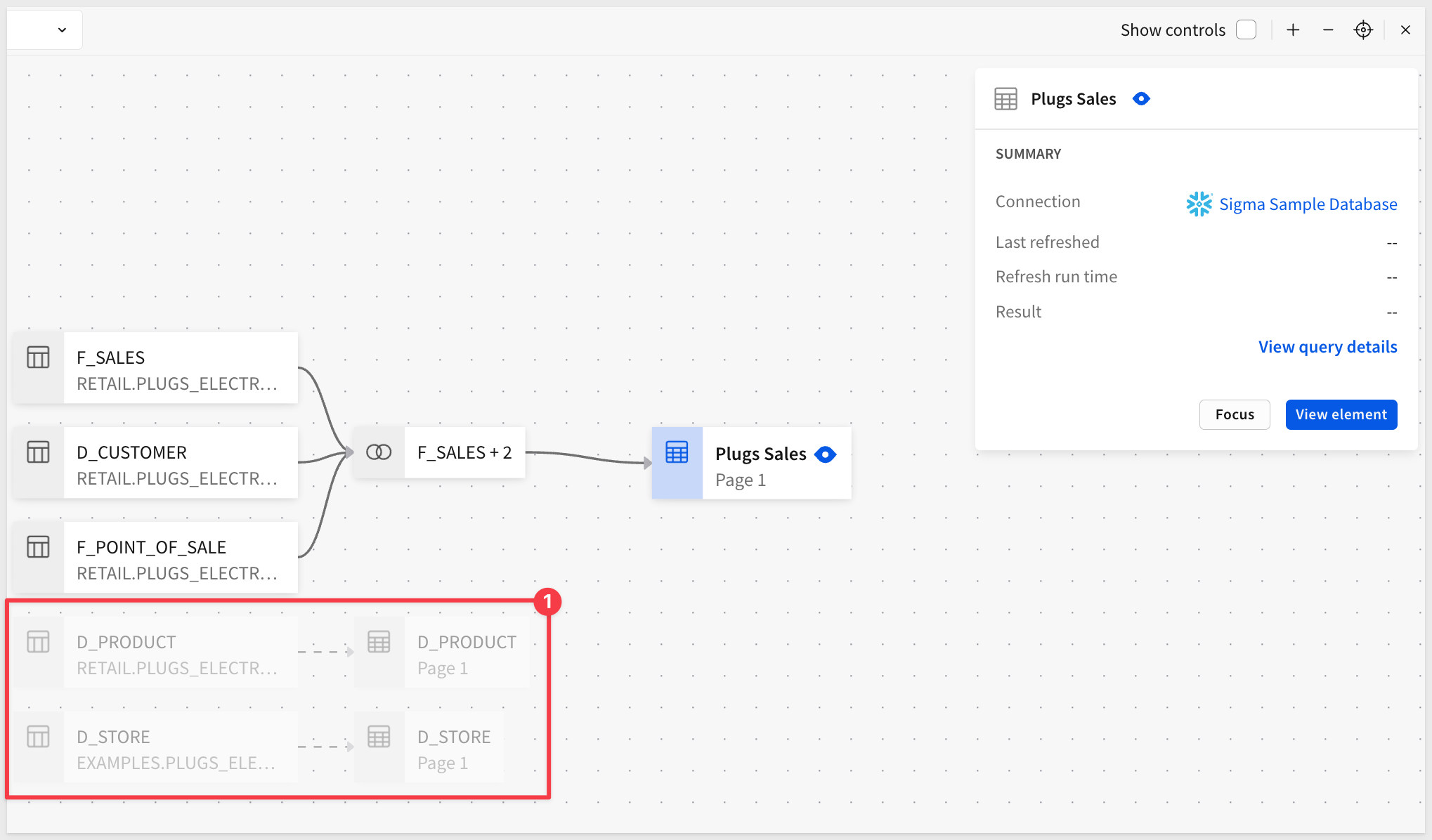Toggle eye icon on Plugs Sales node
This screenshot has width=1432, height=840.
tap(826, 454)
